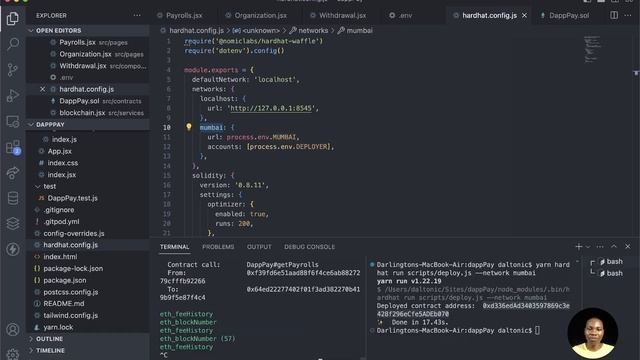640x360 pixels.
Task: Click the editor minimap
Action: (x=592, y=49)
